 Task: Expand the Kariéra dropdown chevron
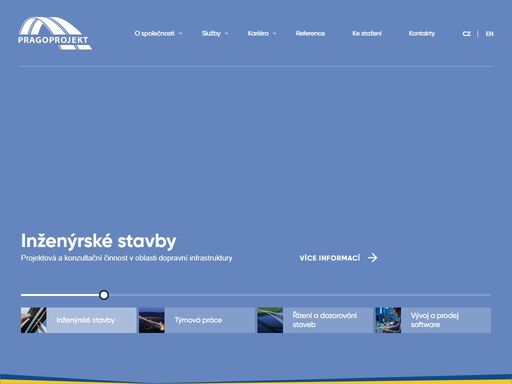[x=274, y=34]
